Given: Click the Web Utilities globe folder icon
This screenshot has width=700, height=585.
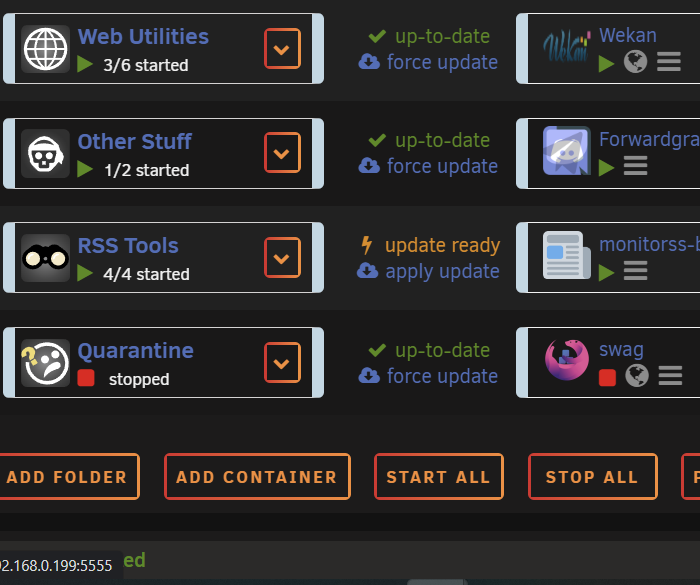Looking at the screenshot, I should pos(46,49).
